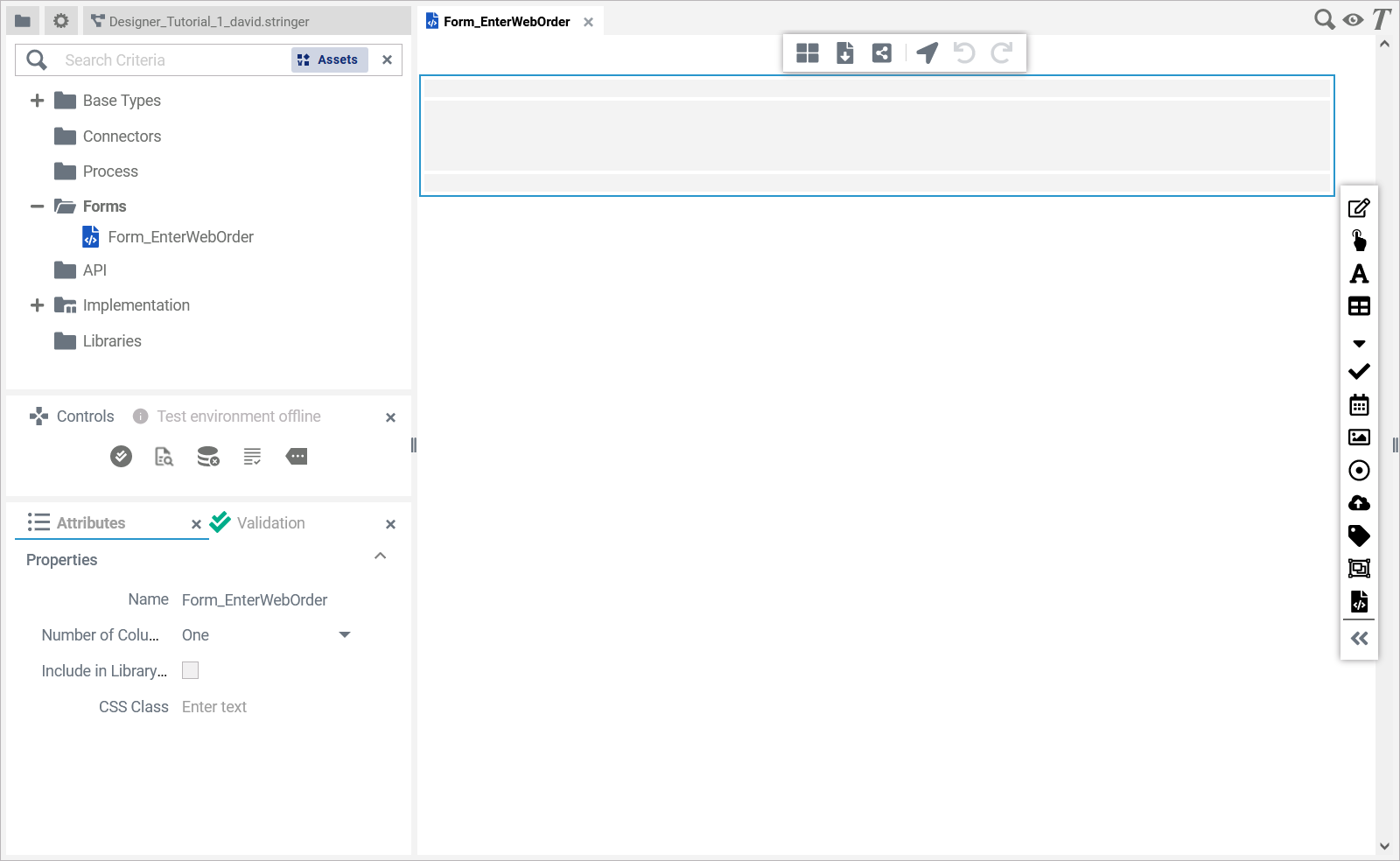Screen dimensions: 1400x861
Task: Click the Assets filter button
Action: pos(329,59)
